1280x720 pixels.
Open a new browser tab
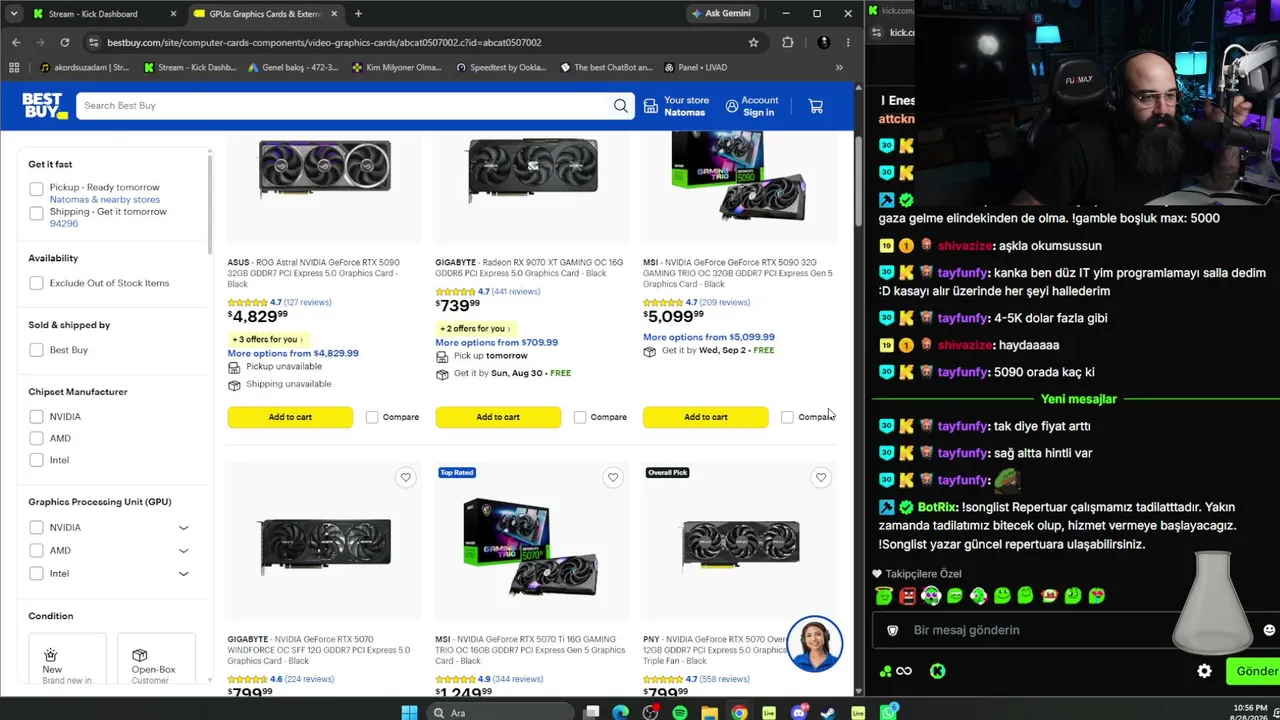358,14
